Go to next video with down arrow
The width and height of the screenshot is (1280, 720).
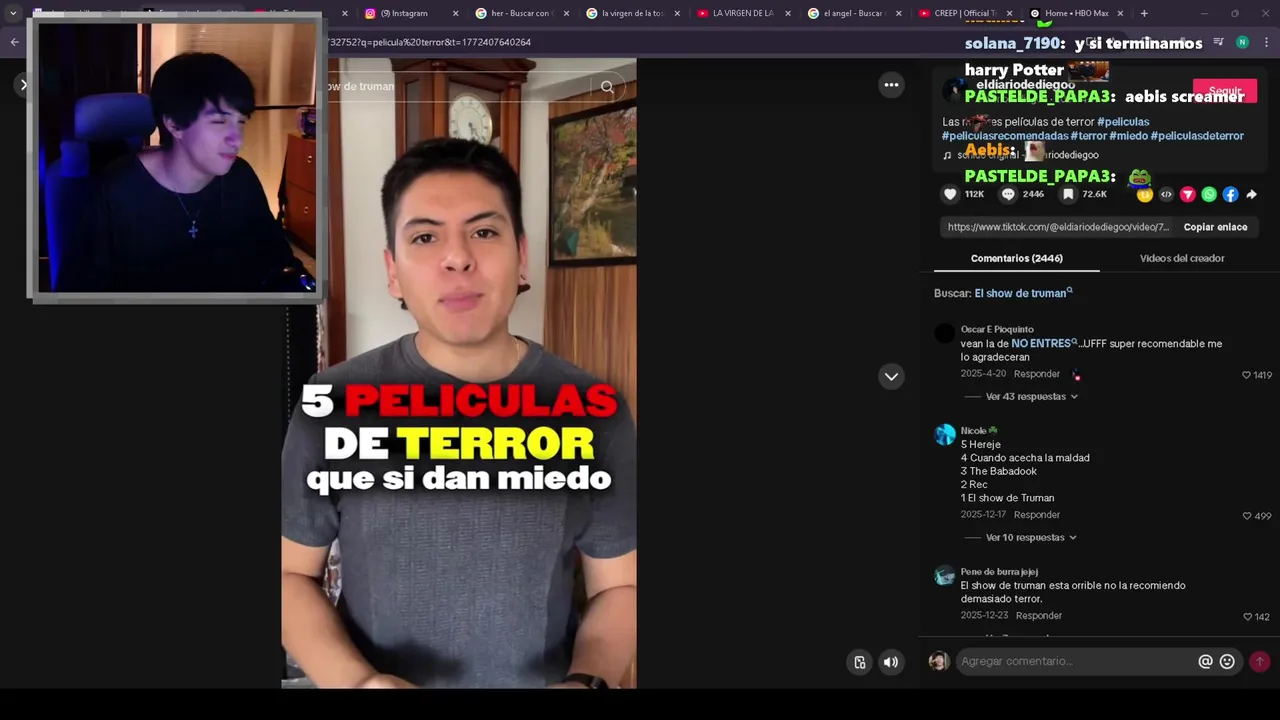pos(891,376)
